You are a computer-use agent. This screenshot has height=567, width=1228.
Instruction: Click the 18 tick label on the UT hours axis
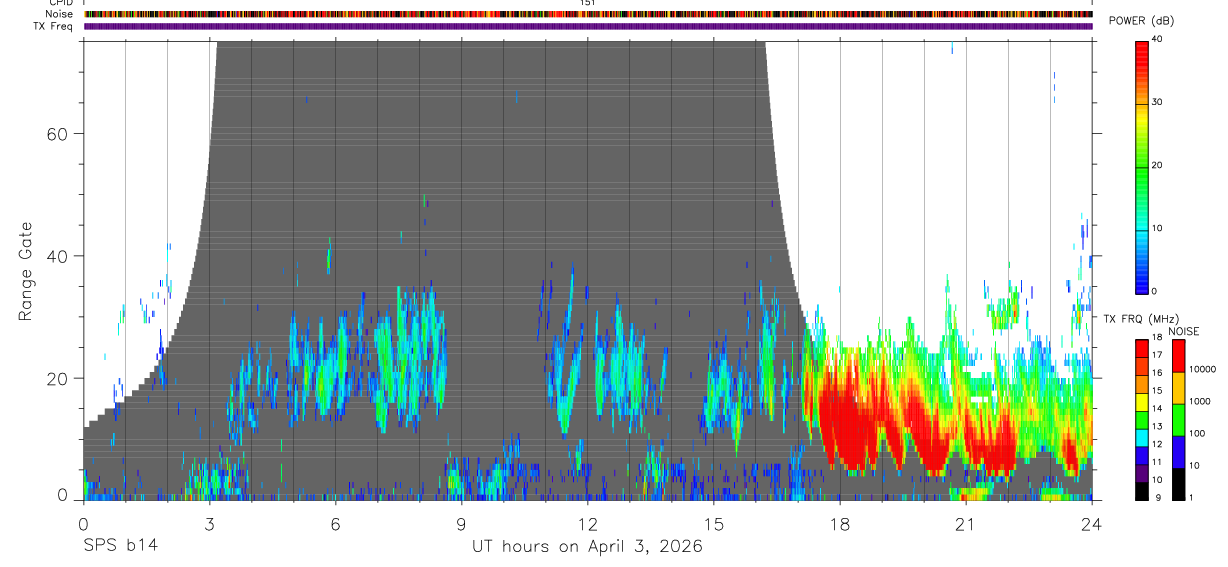click(x=839, y=524)
